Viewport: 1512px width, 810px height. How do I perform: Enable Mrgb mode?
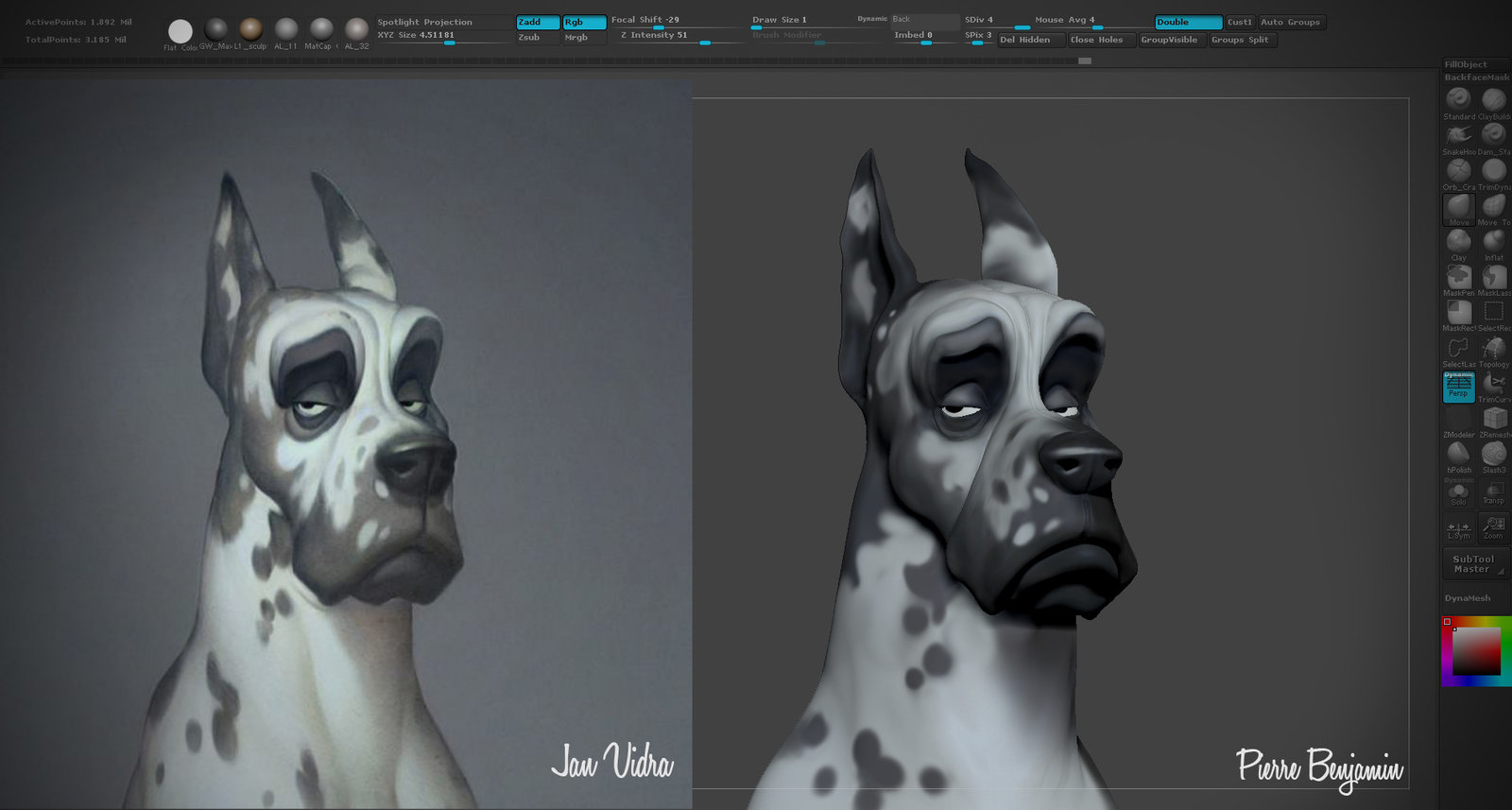click(x=584, y=38)
